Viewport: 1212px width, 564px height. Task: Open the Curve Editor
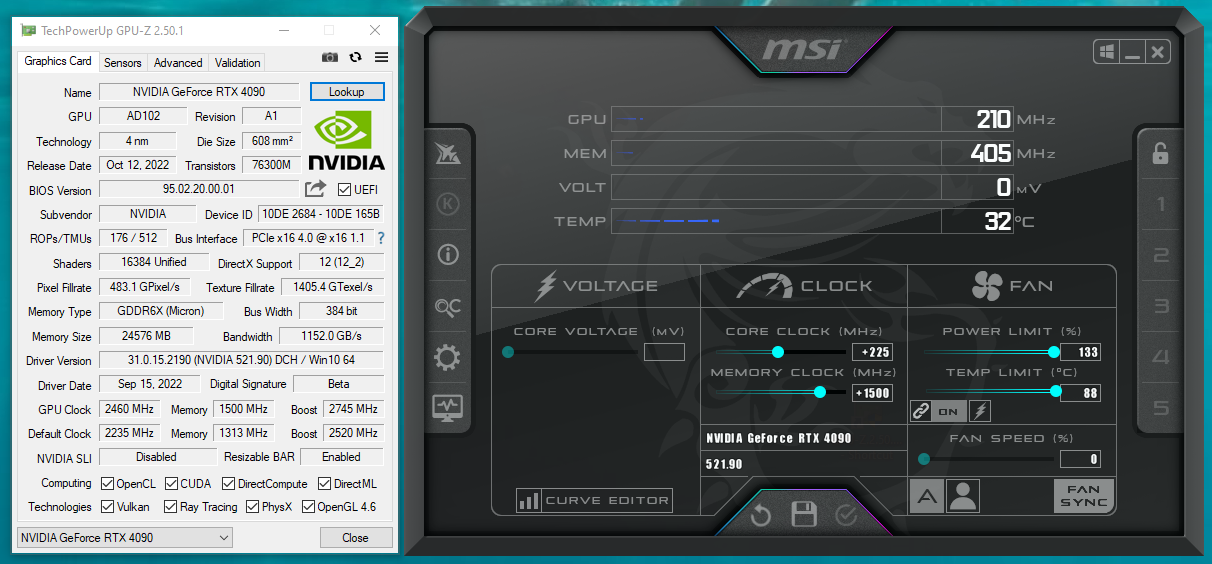(594, 500)
